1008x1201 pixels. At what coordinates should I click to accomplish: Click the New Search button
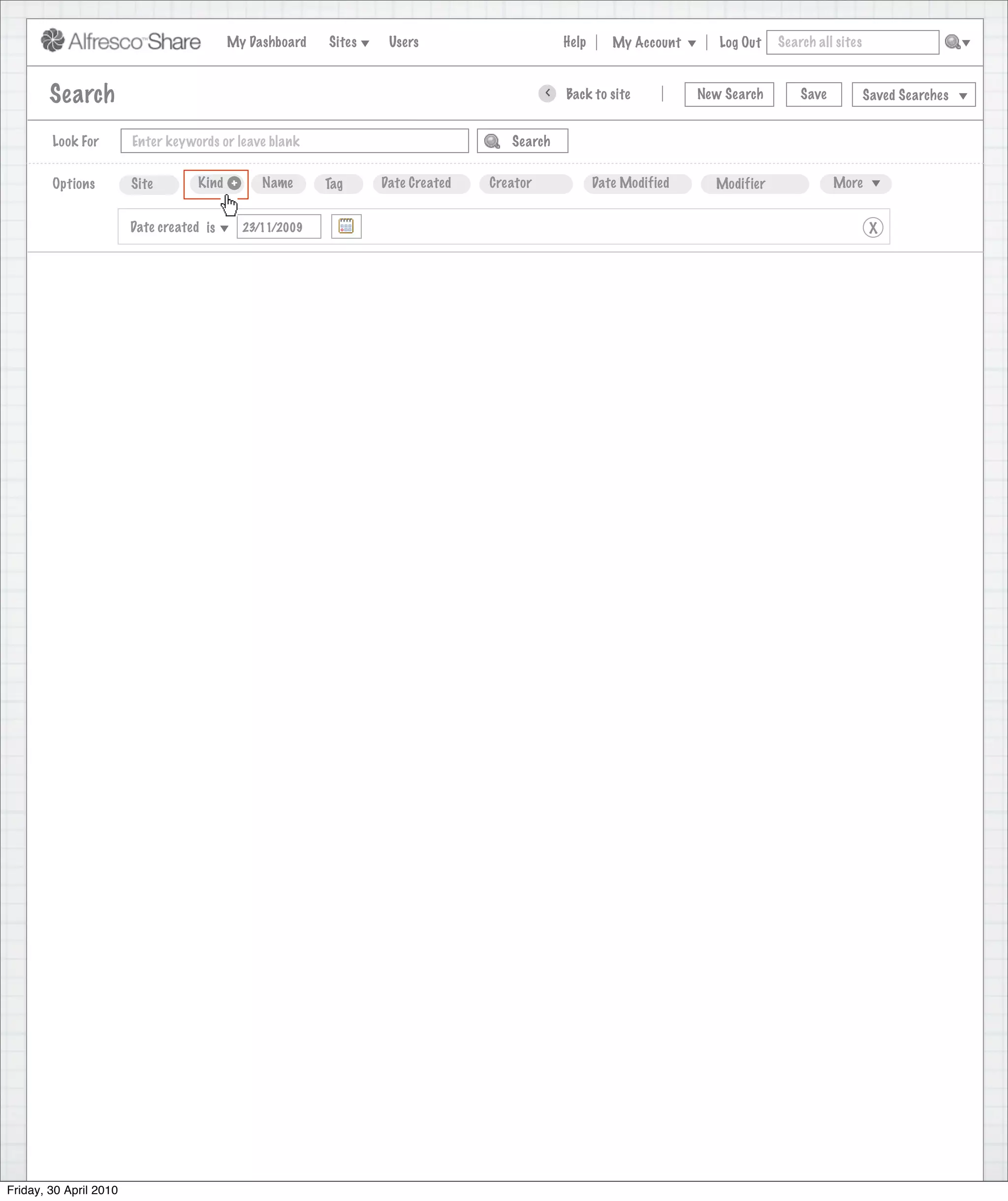[729, 95]
